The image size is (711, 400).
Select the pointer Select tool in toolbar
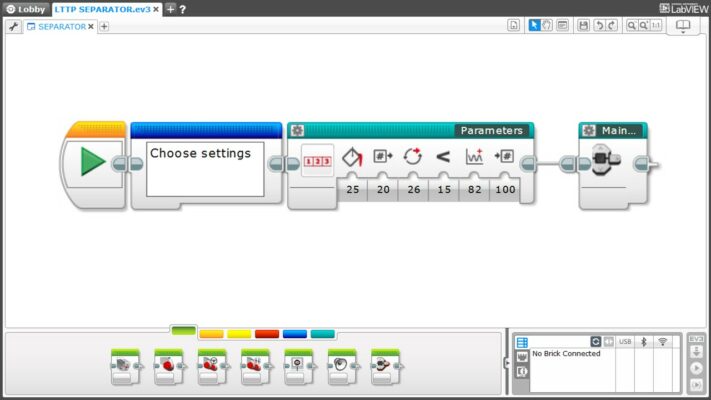point(535,25)
